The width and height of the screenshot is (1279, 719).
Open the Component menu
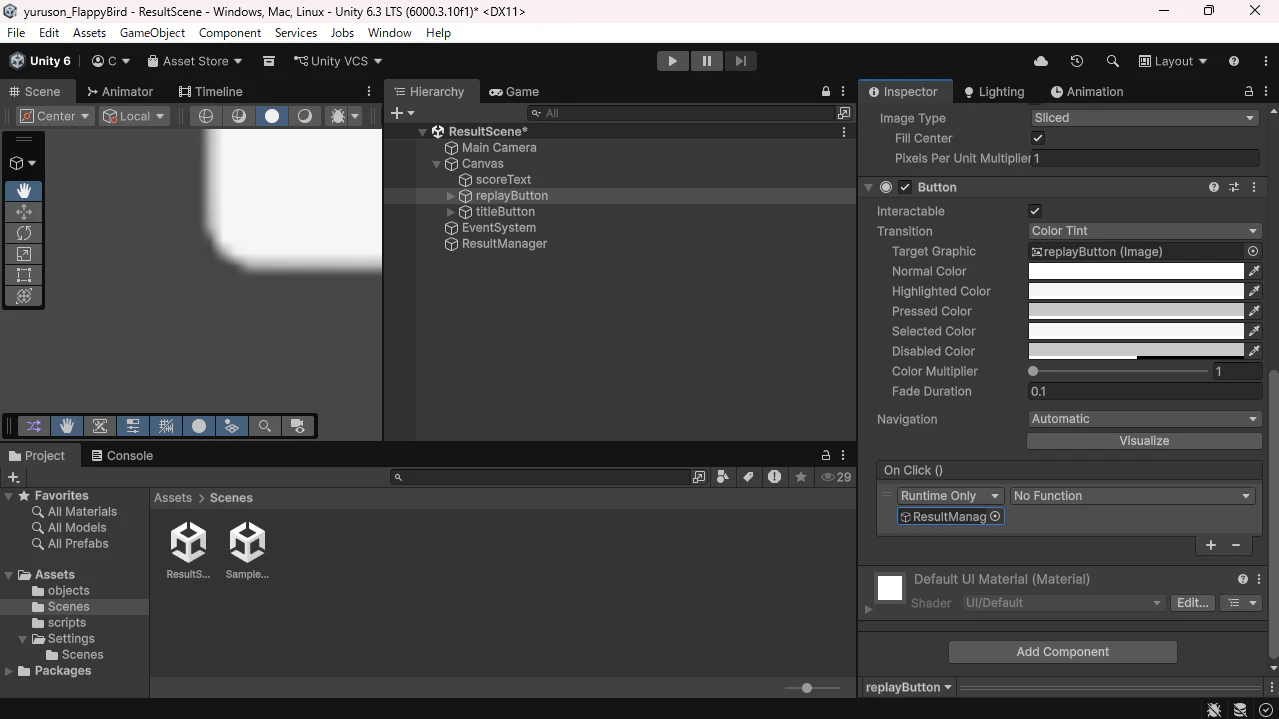click(230, 33)
